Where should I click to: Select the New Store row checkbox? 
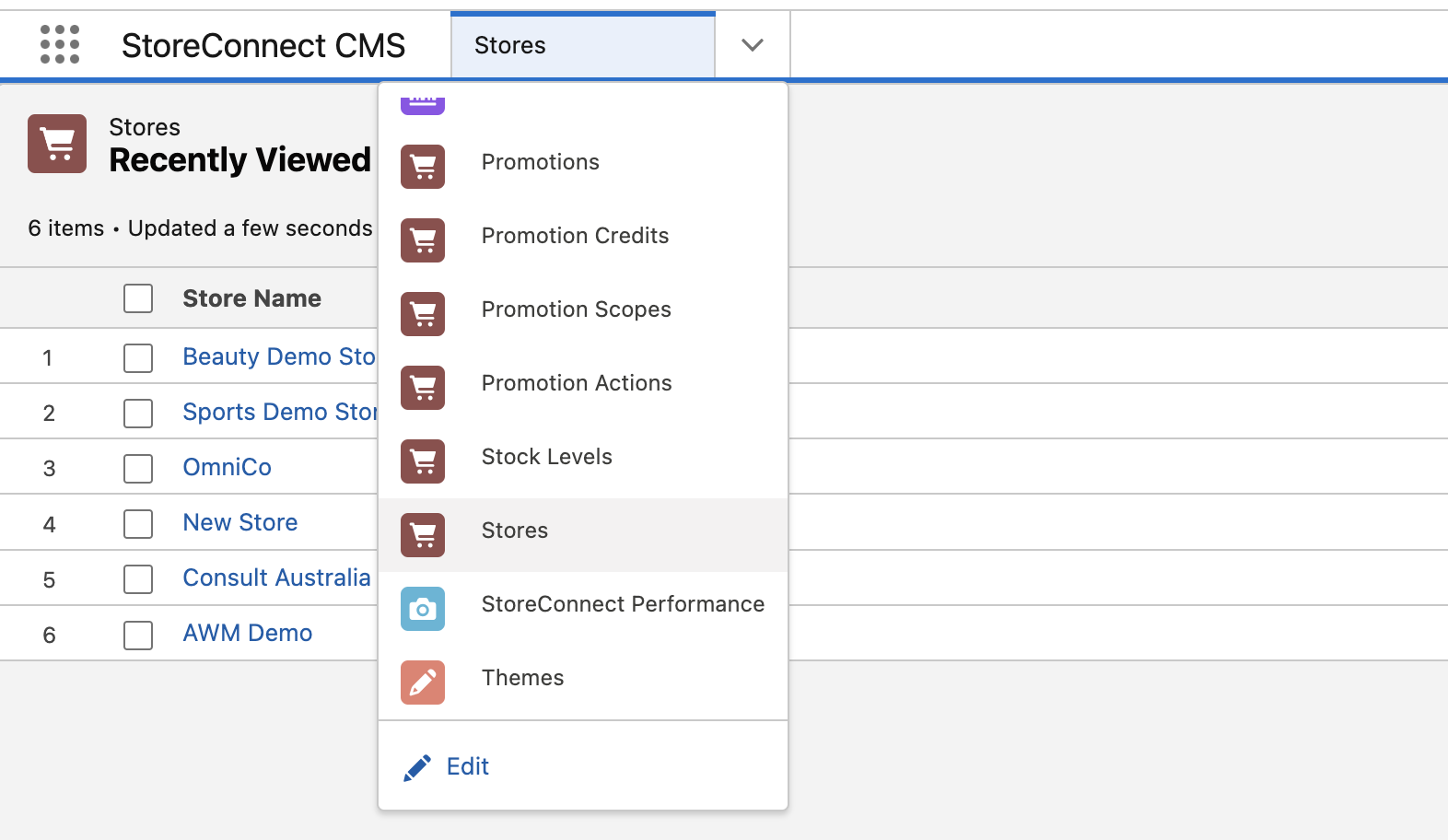click(x=138, y=524)
